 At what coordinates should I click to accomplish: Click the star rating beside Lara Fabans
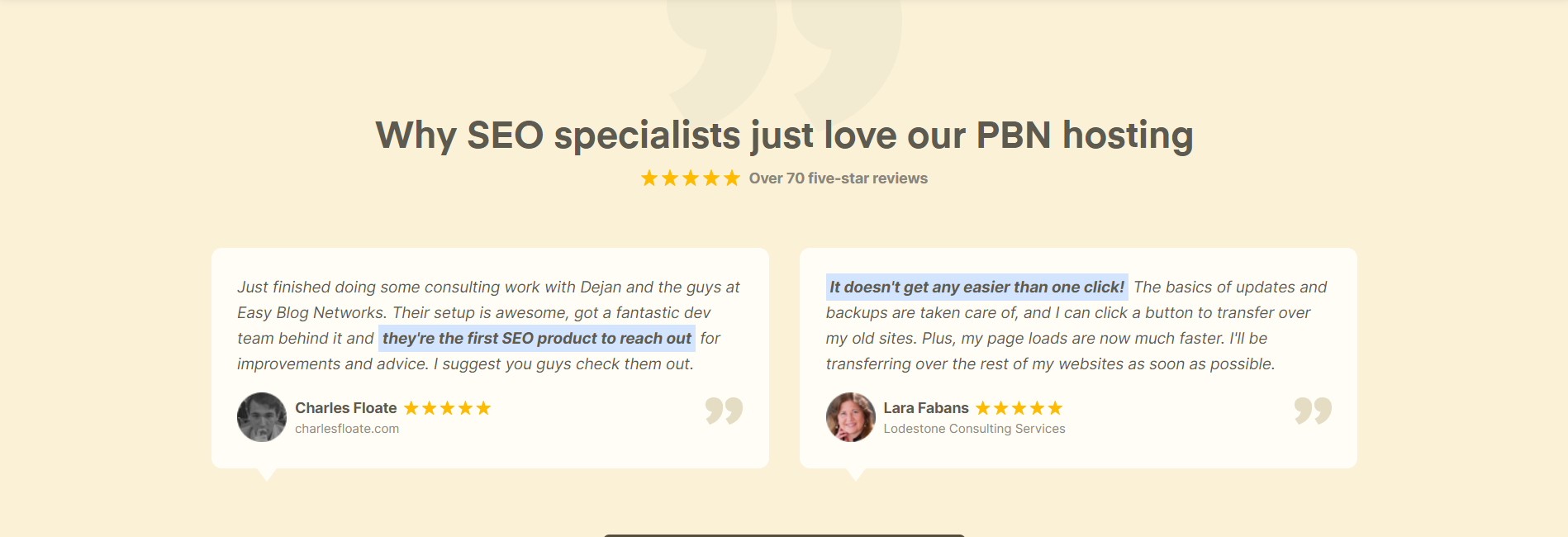click(1019, 408)
